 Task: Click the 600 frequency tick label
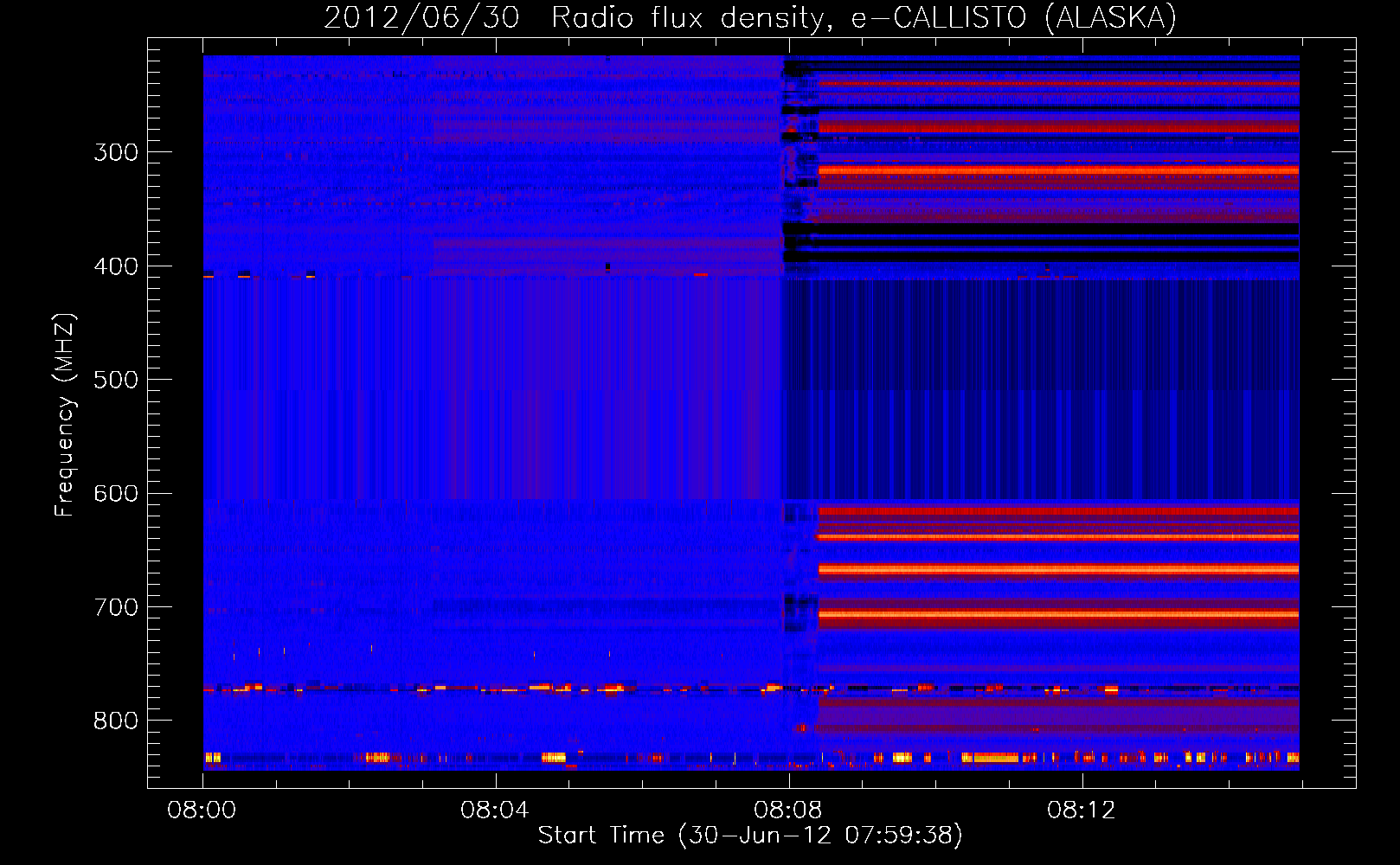tap(116, 493)
